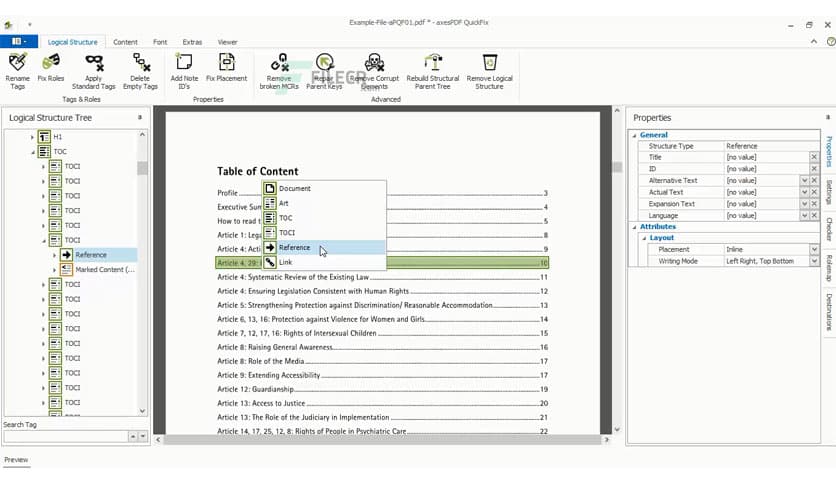Open the Placement dropdown in Properties

pos(814,250)
